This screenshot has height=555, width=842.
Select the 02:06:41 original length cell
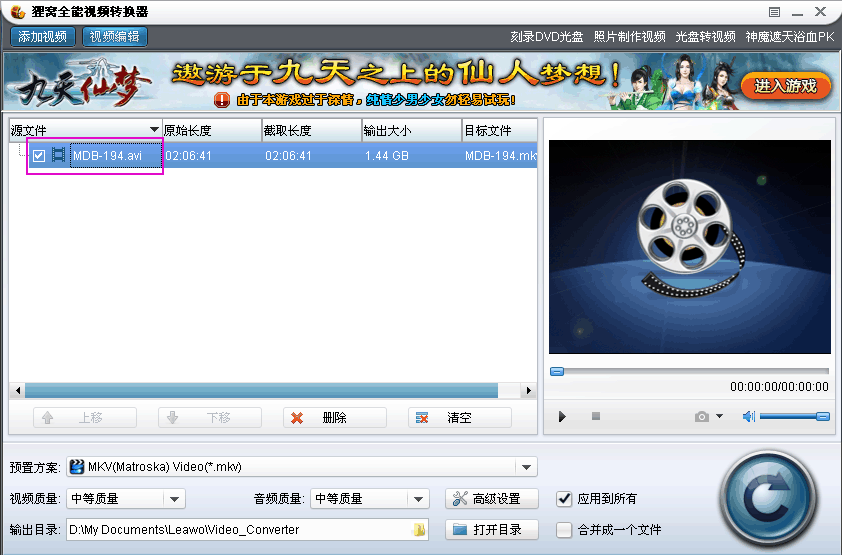188,156
